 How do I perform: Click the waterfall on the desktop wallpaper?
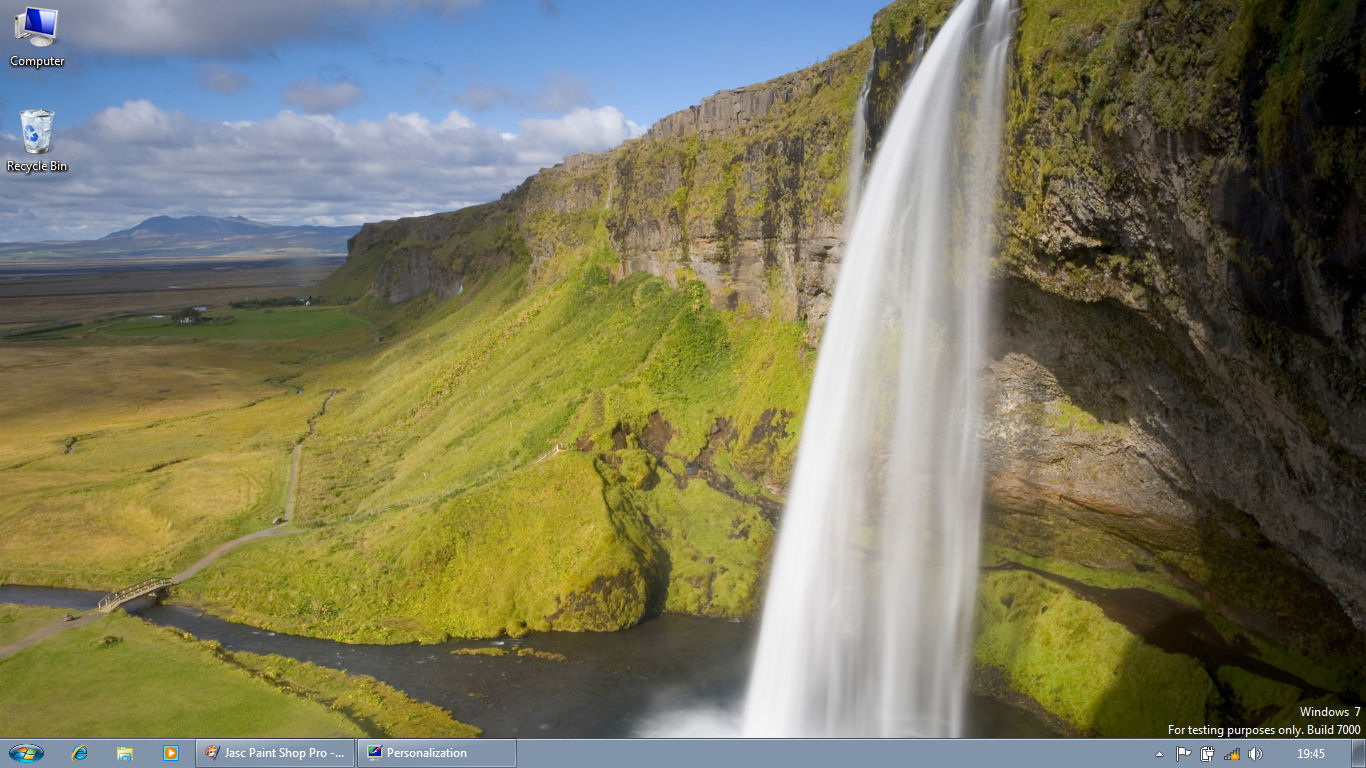(880, 450)
